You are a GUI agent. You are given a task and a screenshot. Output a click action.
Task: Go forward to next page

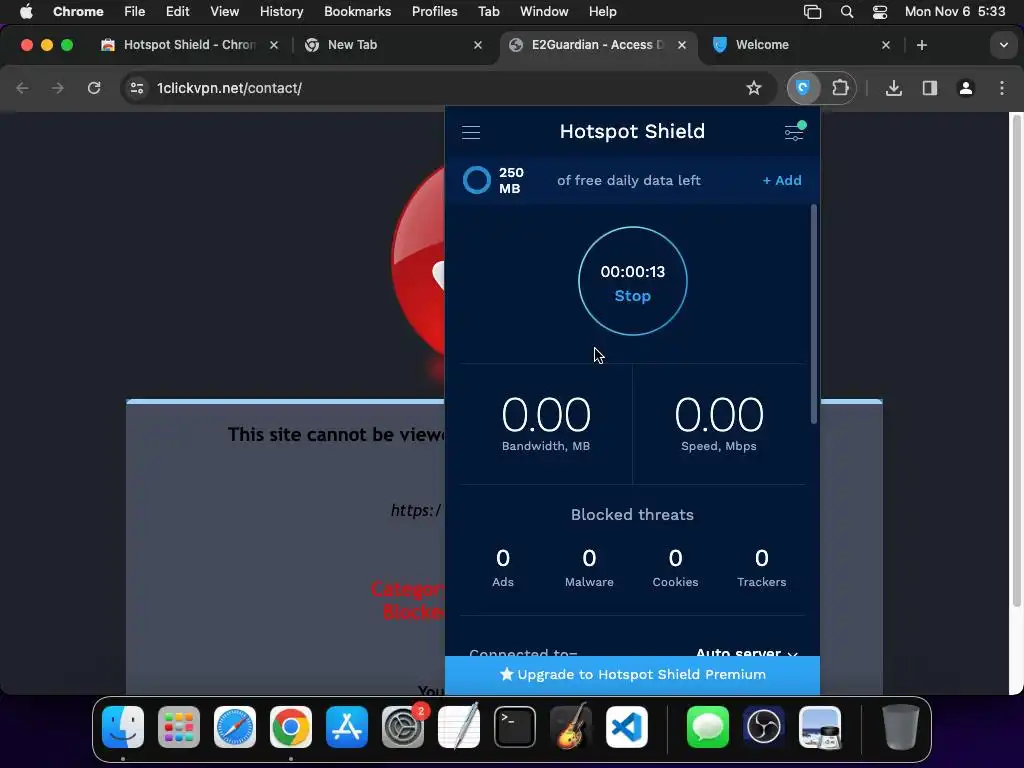click(x=58, y=88)
